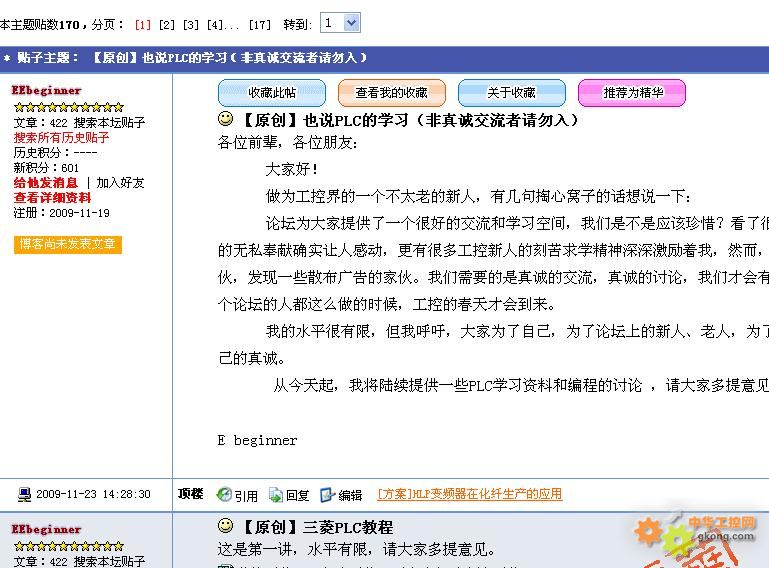Click the star rating row under the first EEbeginner
This screenshot has height=568, width=769.
click(x=68, y=107)
